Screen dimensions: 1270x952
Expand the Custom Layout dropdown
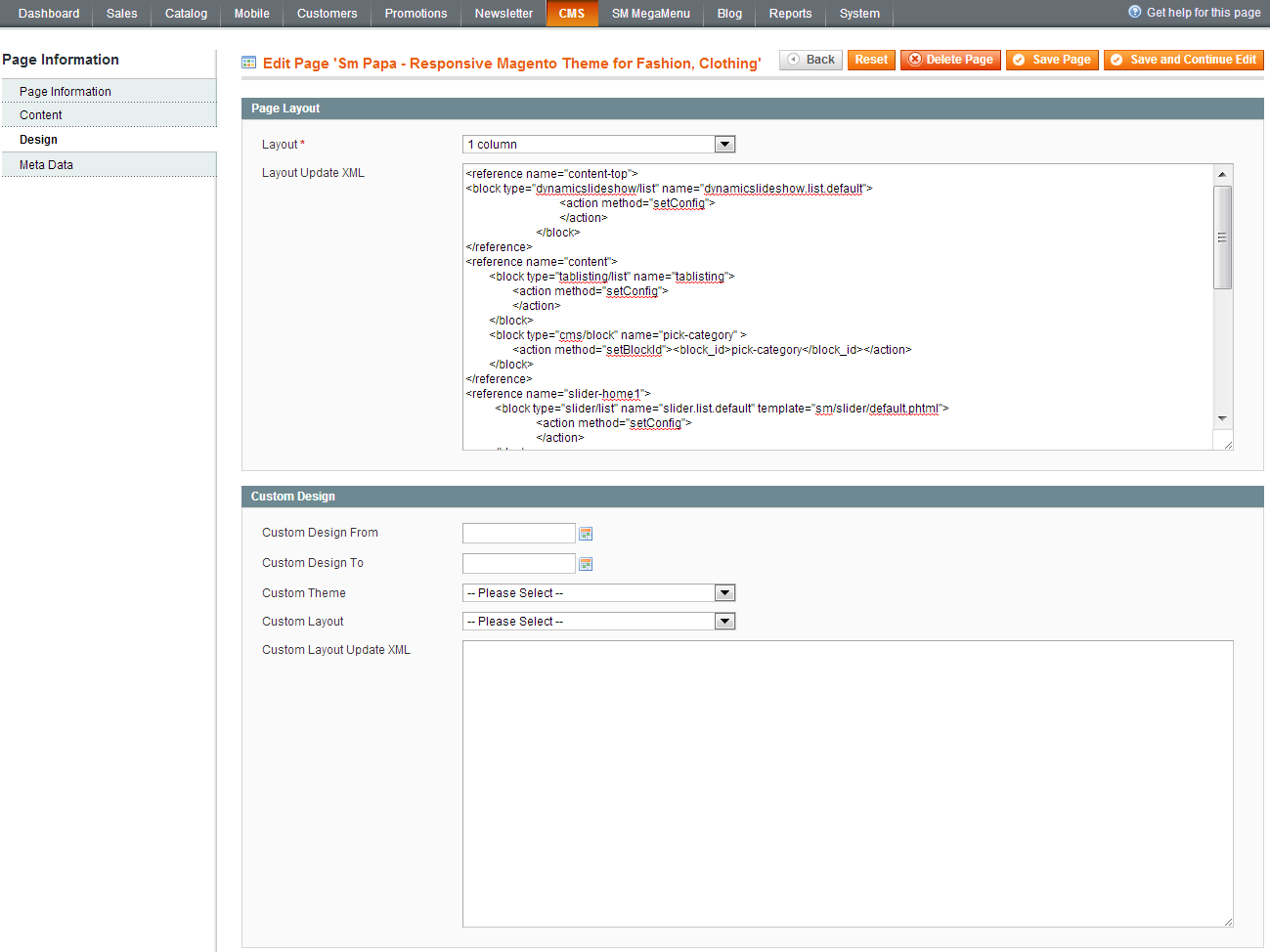(598, 622)
